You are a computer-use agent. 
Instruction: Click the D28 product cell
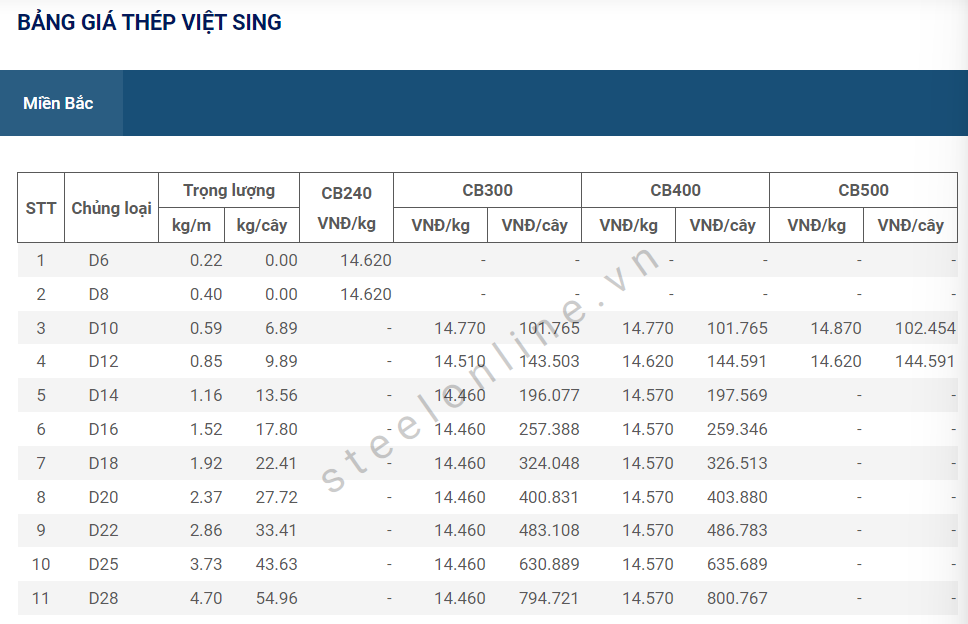point(103,598)
